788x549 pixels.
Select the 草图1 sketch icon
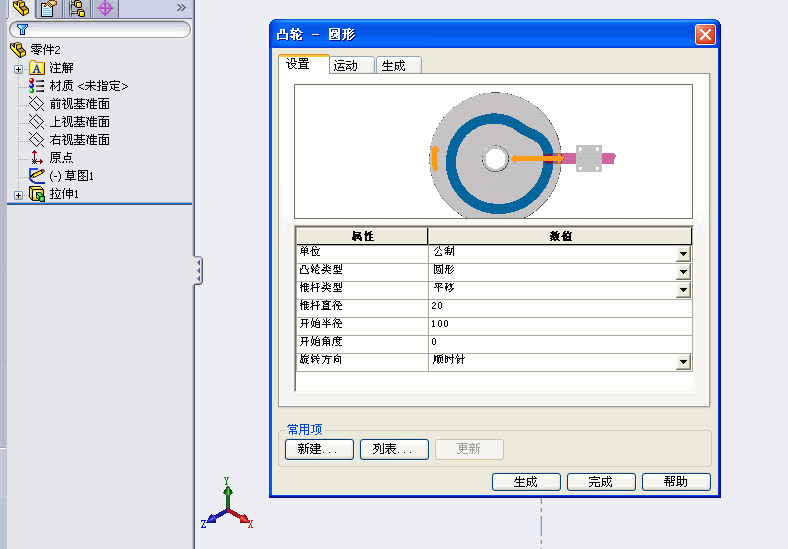point(37,175)
